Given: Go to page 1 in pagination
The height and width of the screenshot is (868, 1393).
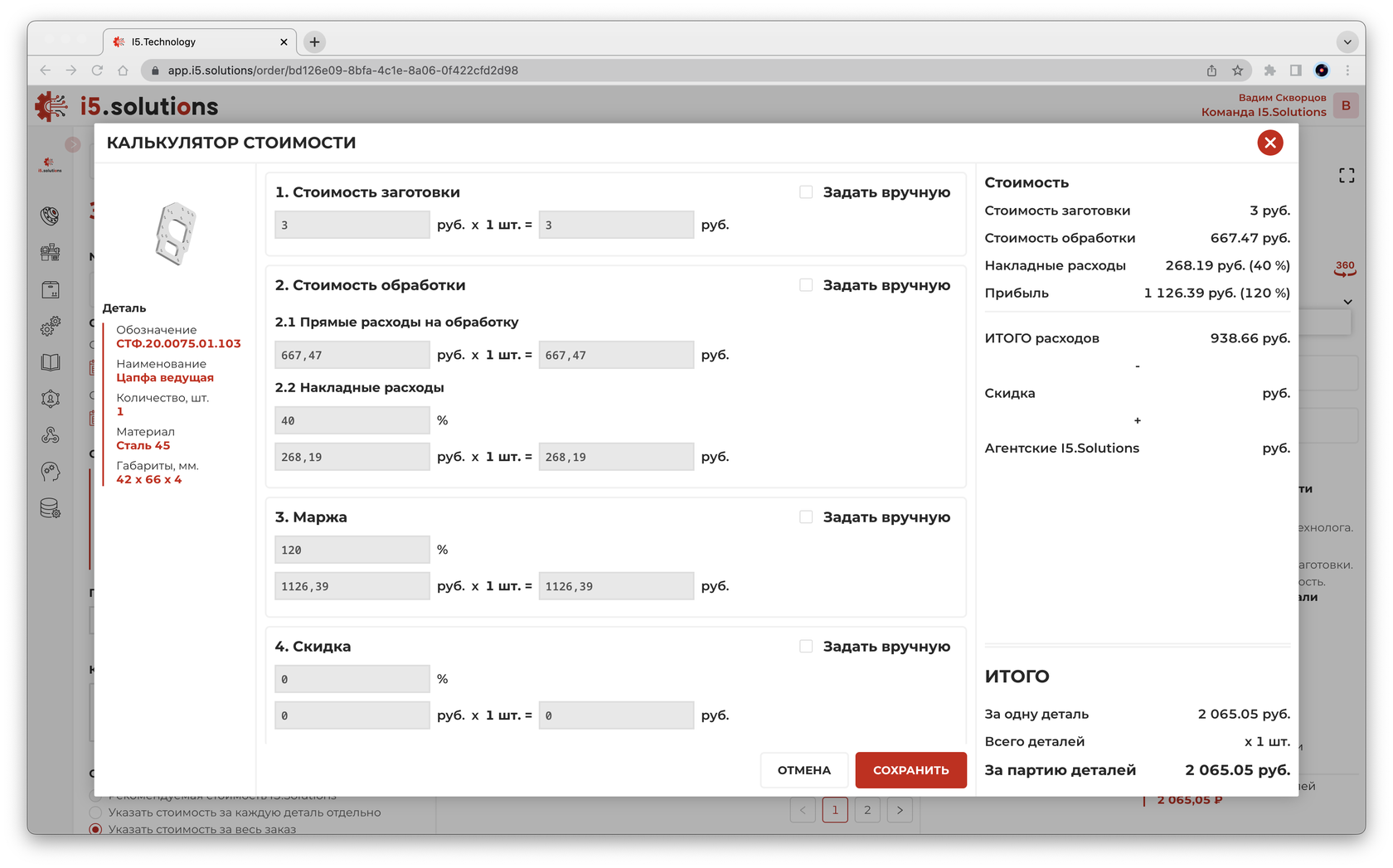Looking at the screenshot, I should coord(835,810).
